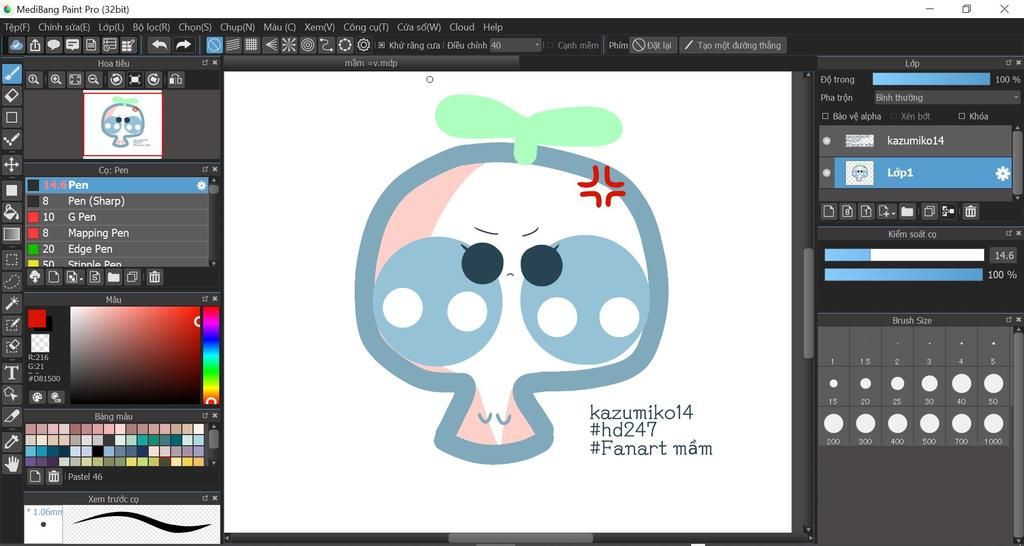Select the Bucket fill tool
The height and width of the screenshot is (546, 1024).
click(x=12, y=212)
